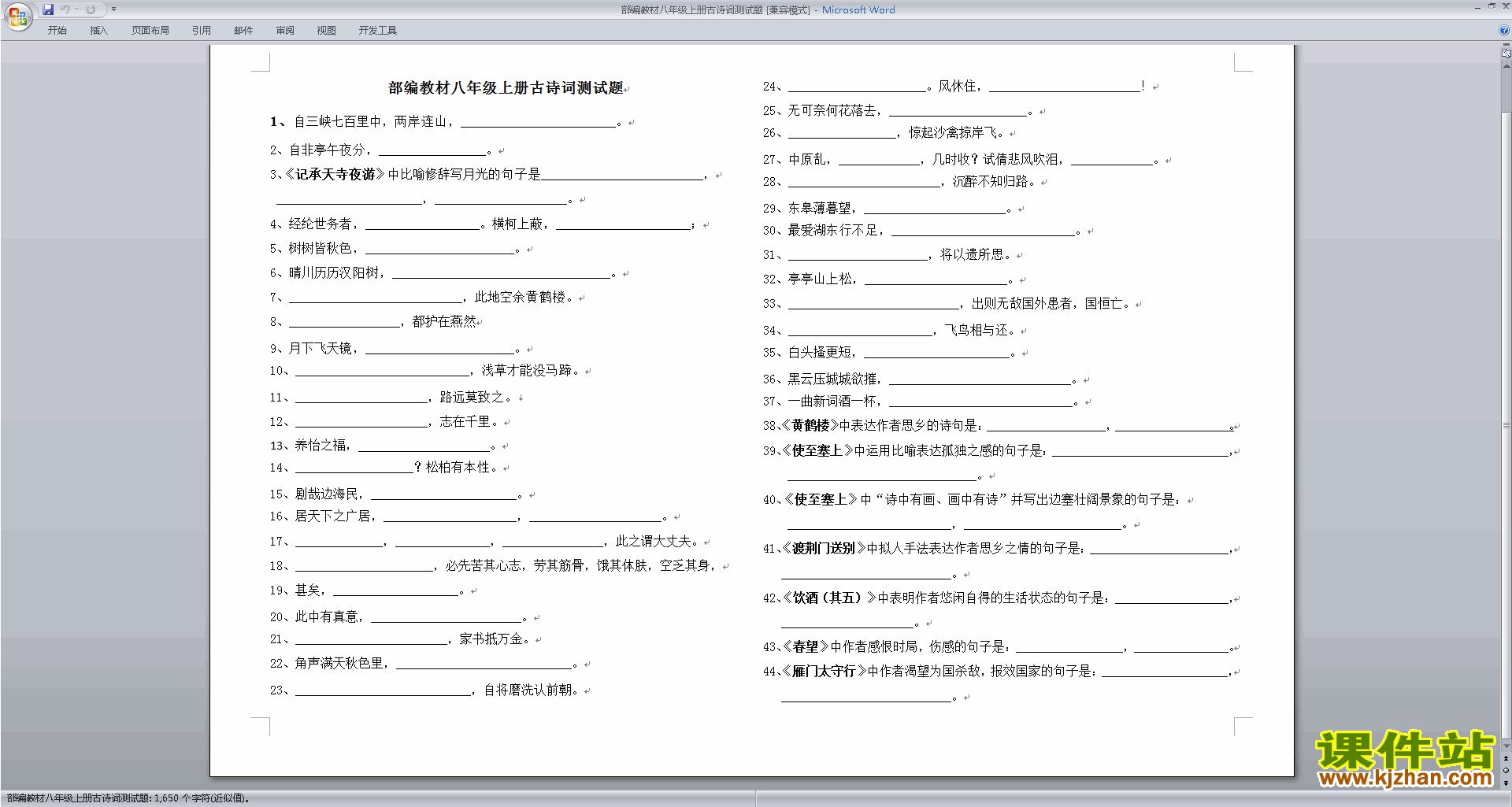This screenshot has height=807, width=1512.
Task: Go to next page double-arrow button
Action: pos(1506,783)
